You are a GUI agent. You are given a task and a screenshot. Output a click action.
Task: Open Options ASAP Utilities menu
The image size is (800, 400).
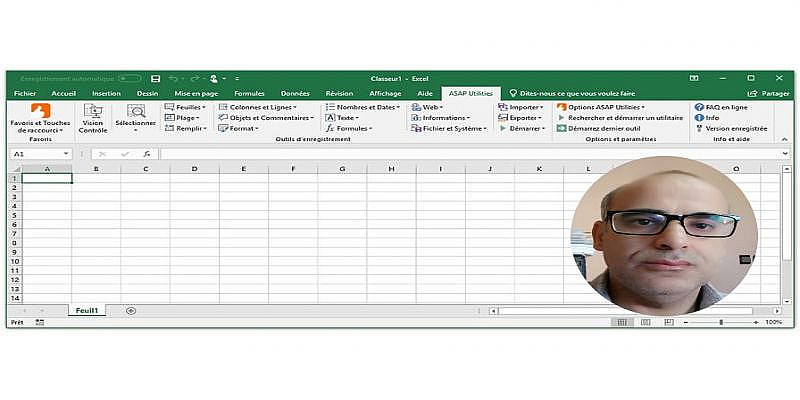coord(601,107)
